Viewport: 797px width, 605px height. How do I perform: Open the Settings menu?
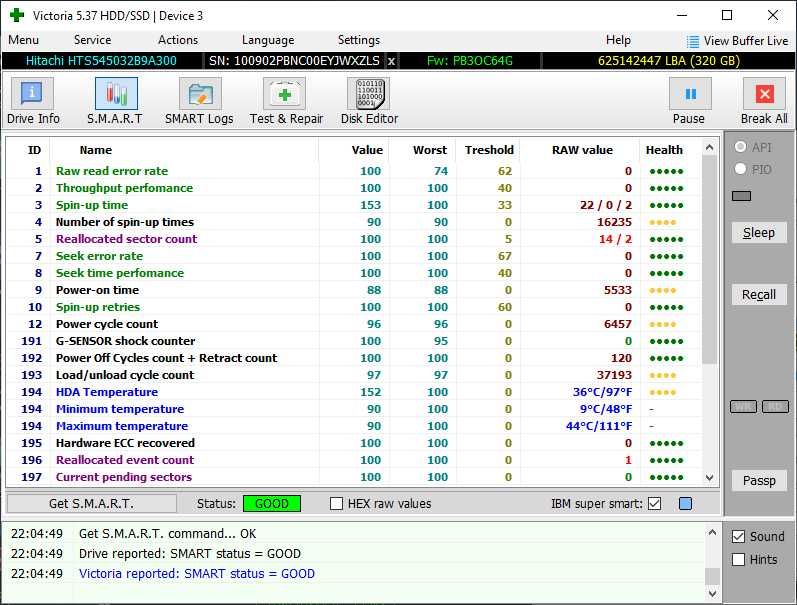click(x=359, y=40)
